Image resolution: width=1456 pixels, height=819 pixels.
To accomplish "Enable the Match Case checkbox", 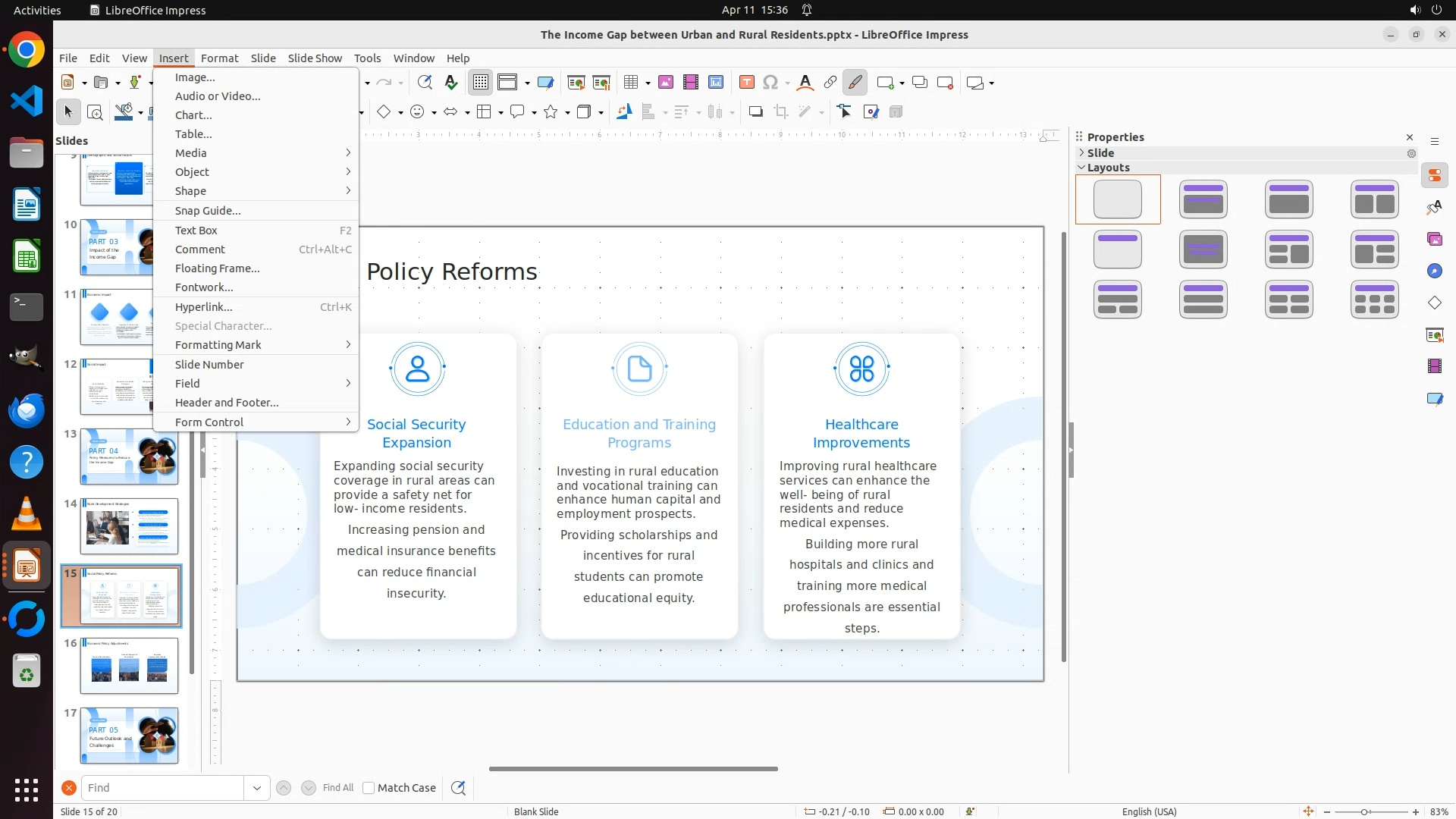I will coord(369,788).
